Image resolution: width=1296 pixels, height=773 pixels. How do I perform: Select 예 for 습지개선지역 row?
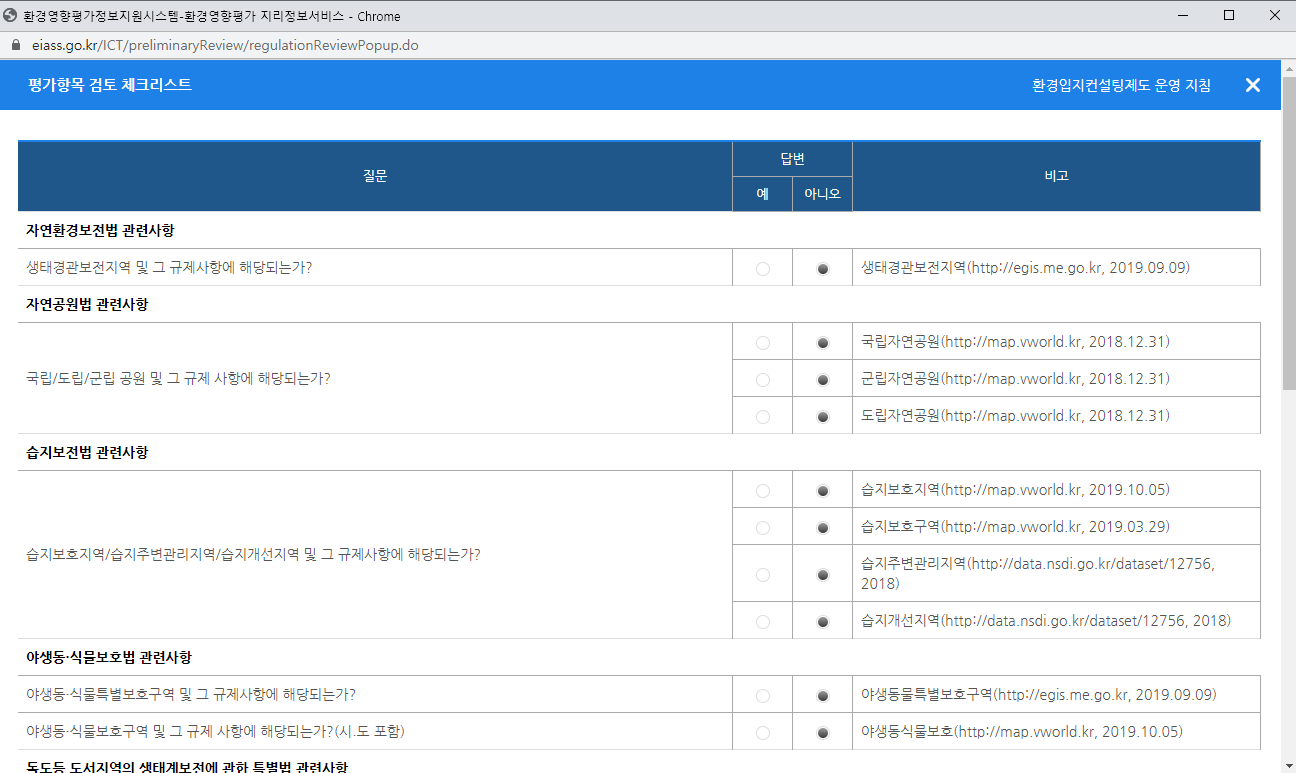click(763, 621)
